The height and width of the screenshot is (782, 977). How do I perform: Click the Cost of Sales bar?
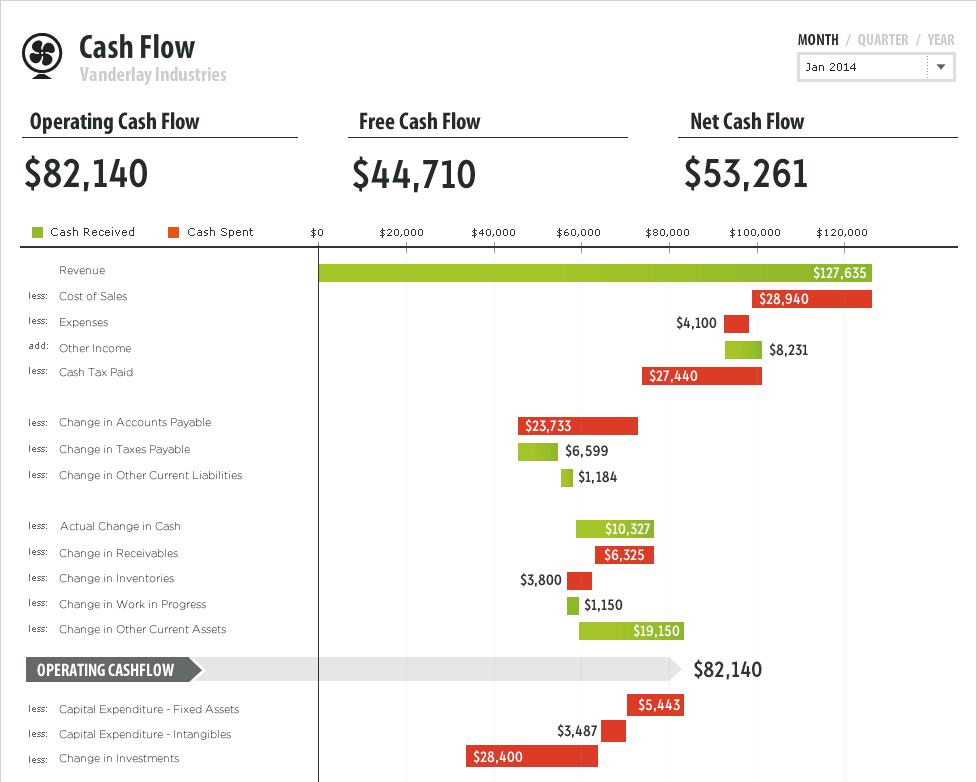tap(811, 298)
